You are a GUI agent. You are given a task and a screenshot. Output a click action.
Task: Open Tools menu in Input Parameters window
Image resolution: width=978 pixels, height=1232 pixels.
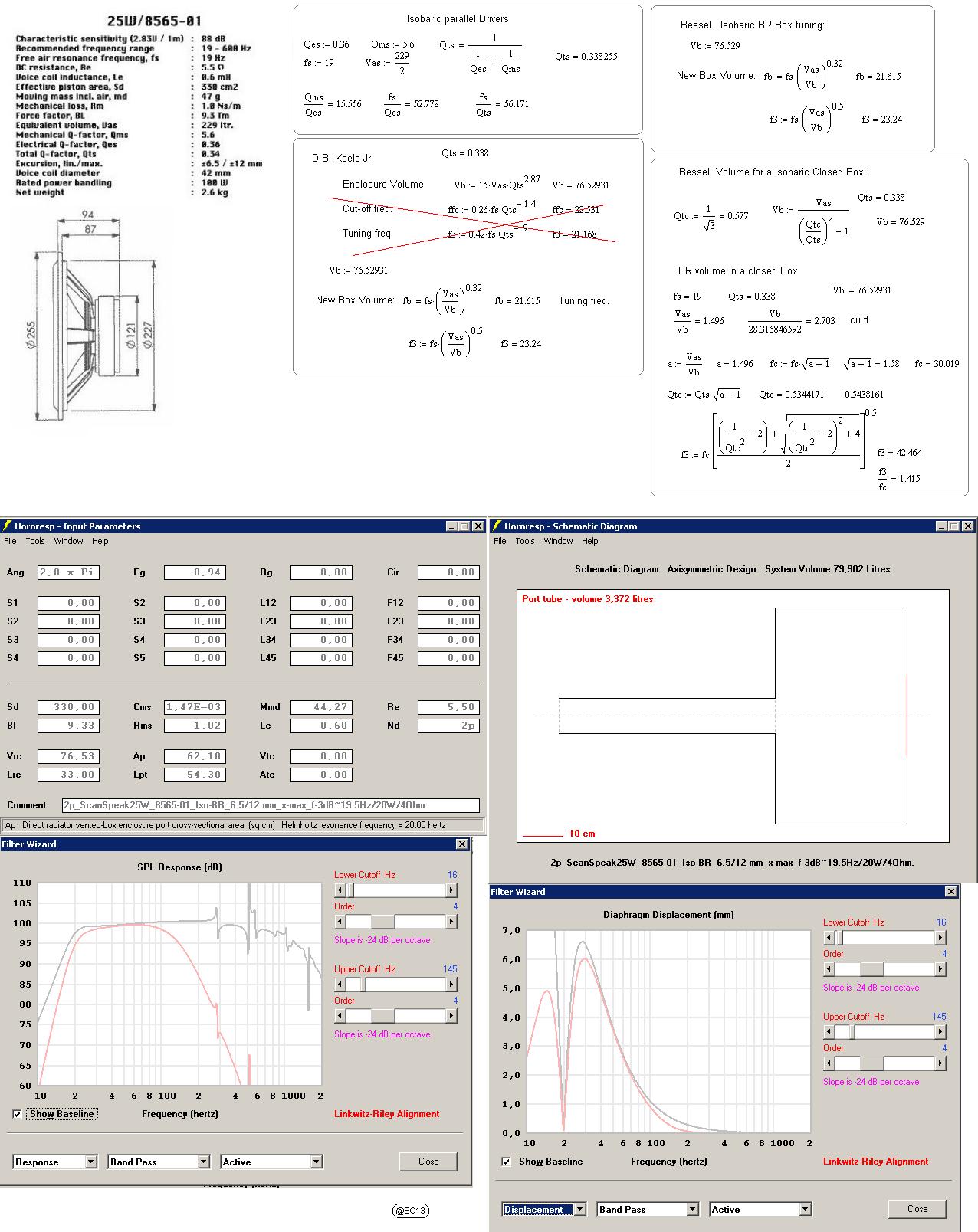pos(35,541)
